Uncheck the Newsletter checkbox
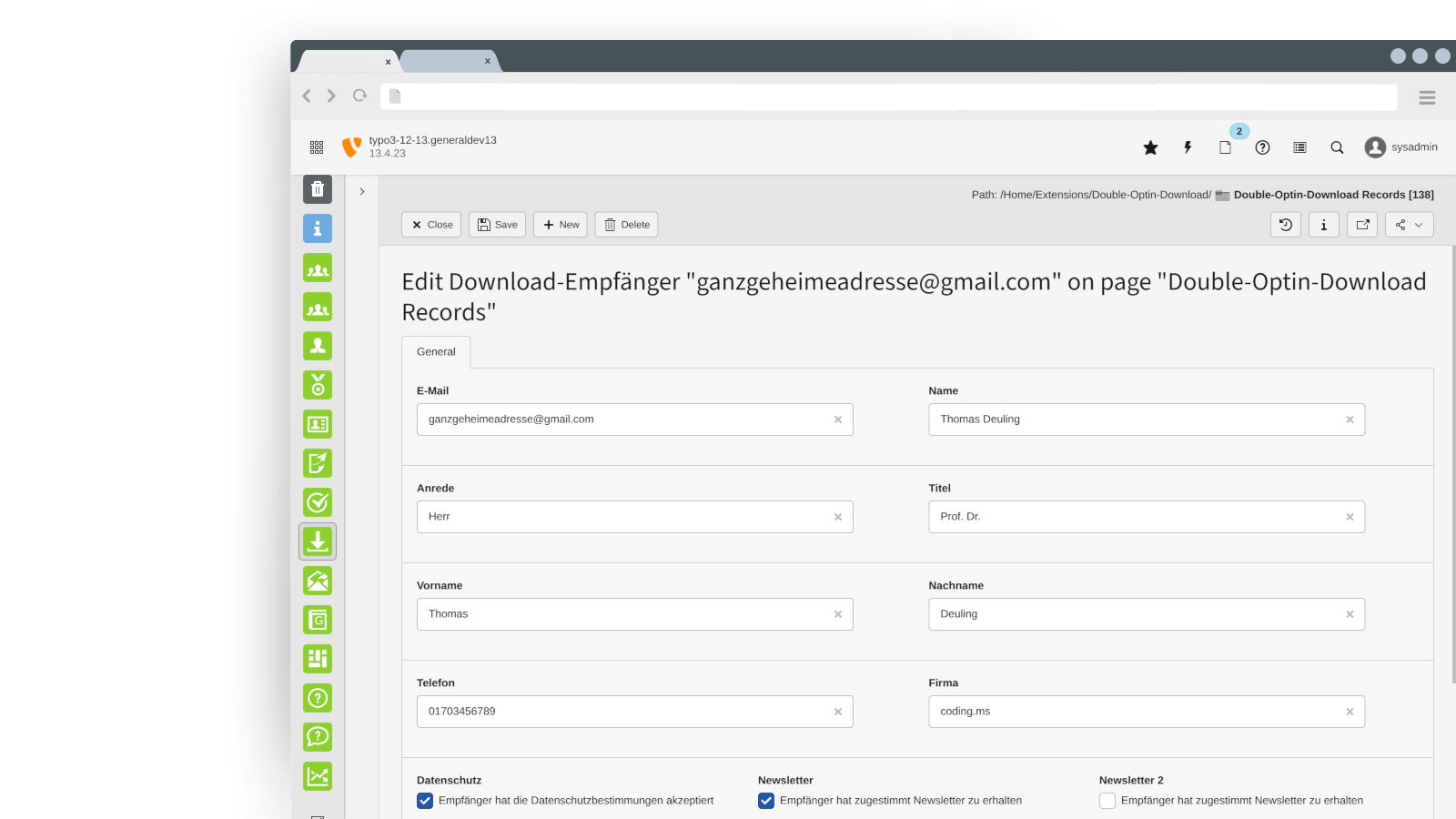The width and height of the screenshot is (1456, 819). [766, 801]
